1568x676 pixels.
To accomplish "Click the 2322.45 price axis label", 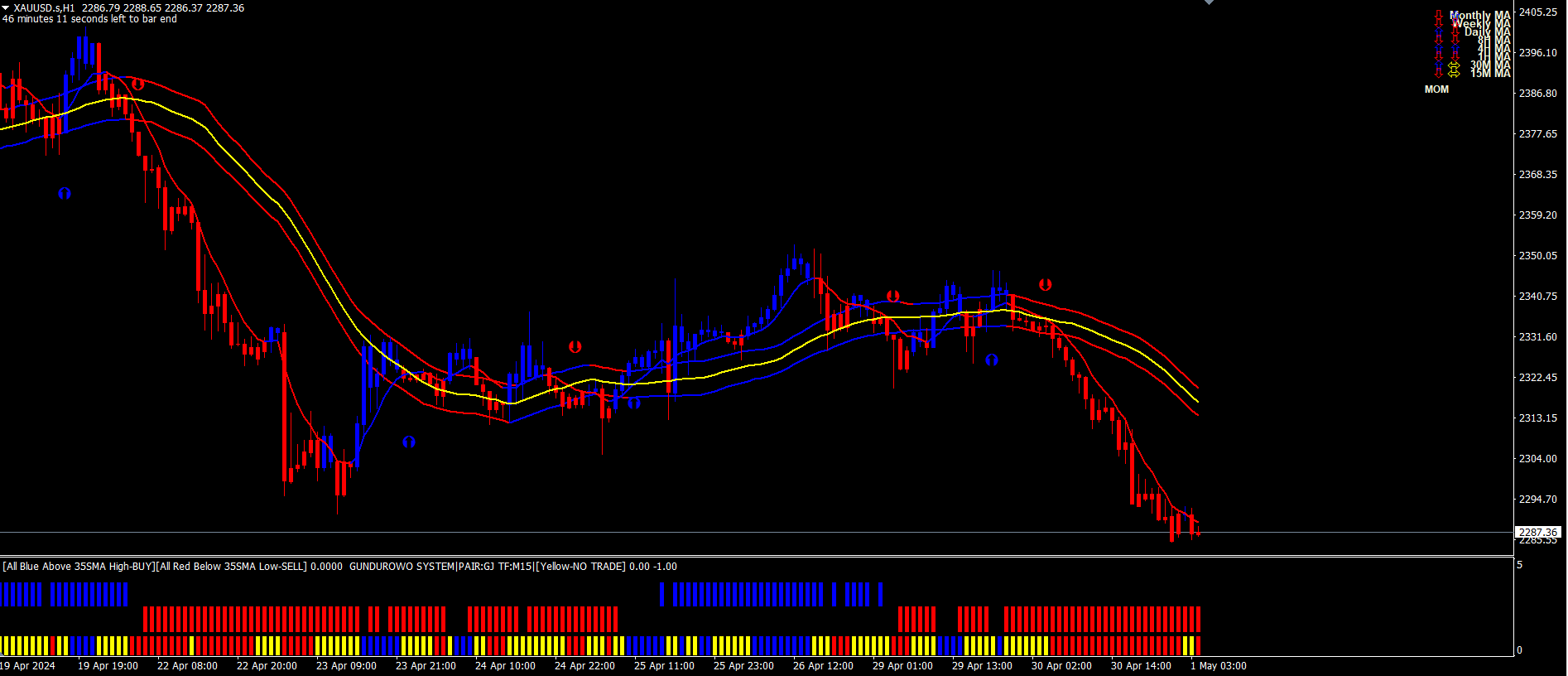I will [x=1538, y=378].
